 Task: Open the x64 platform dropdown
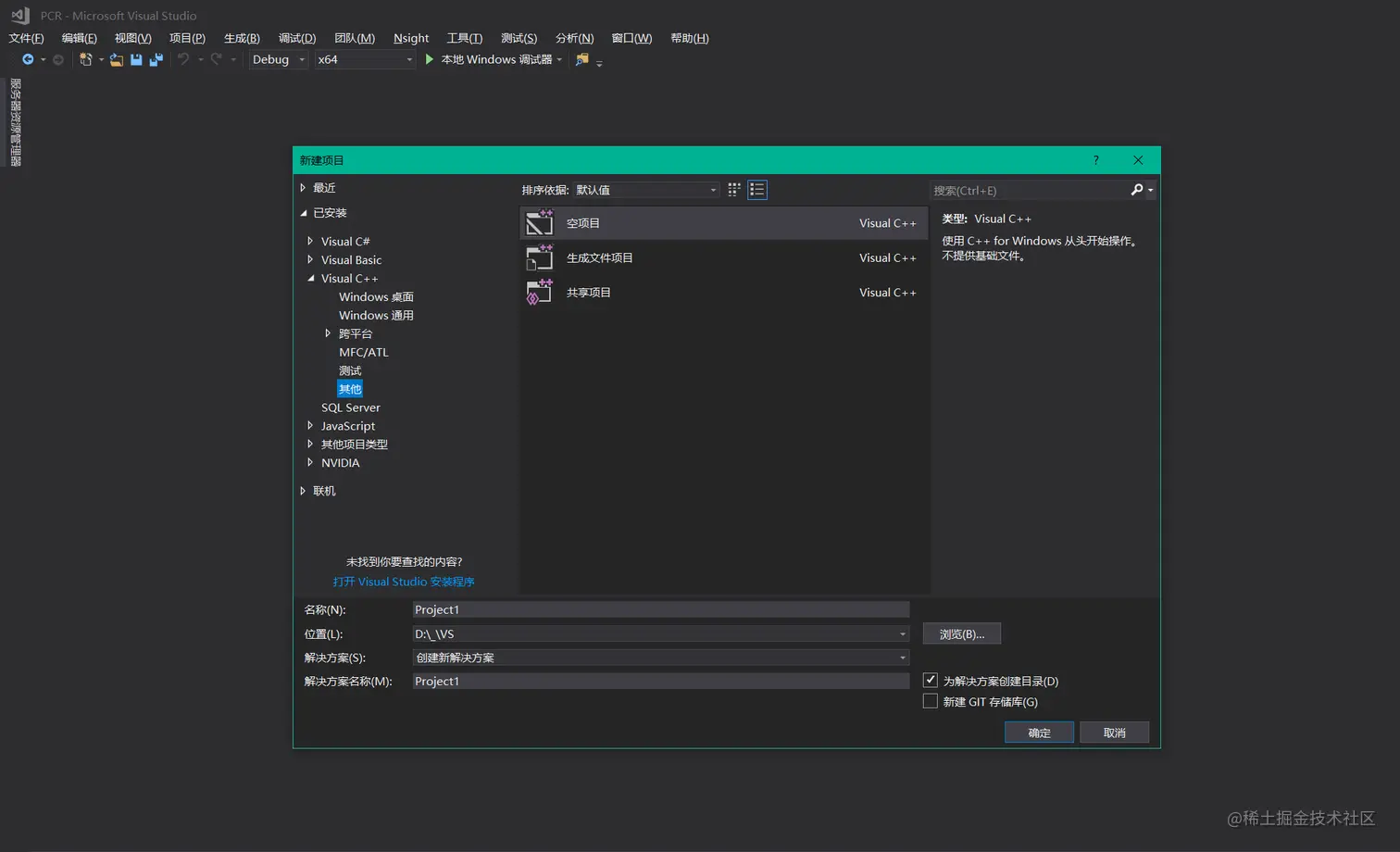365,59
